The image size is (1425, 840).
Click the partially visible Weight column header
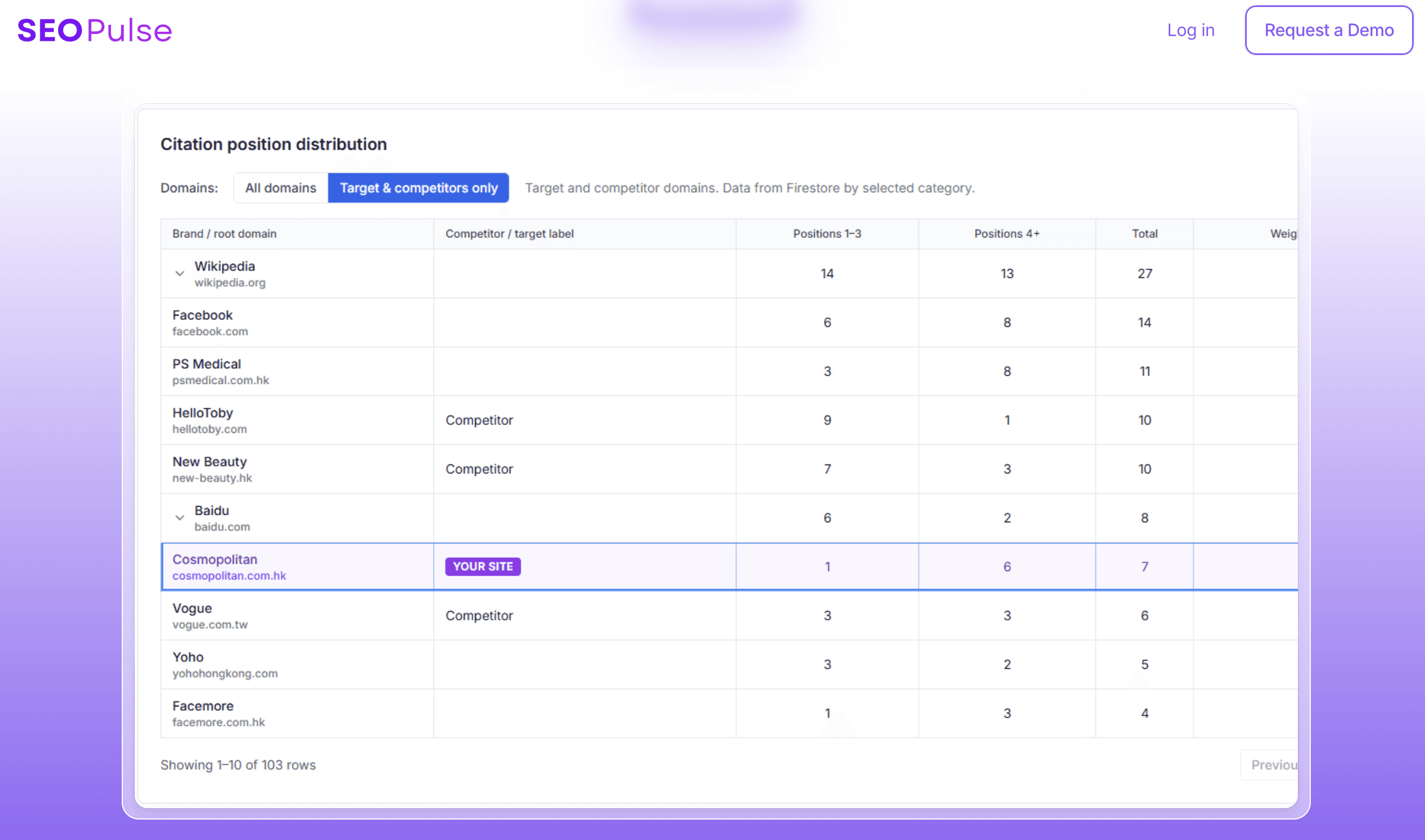[1282, 234]
